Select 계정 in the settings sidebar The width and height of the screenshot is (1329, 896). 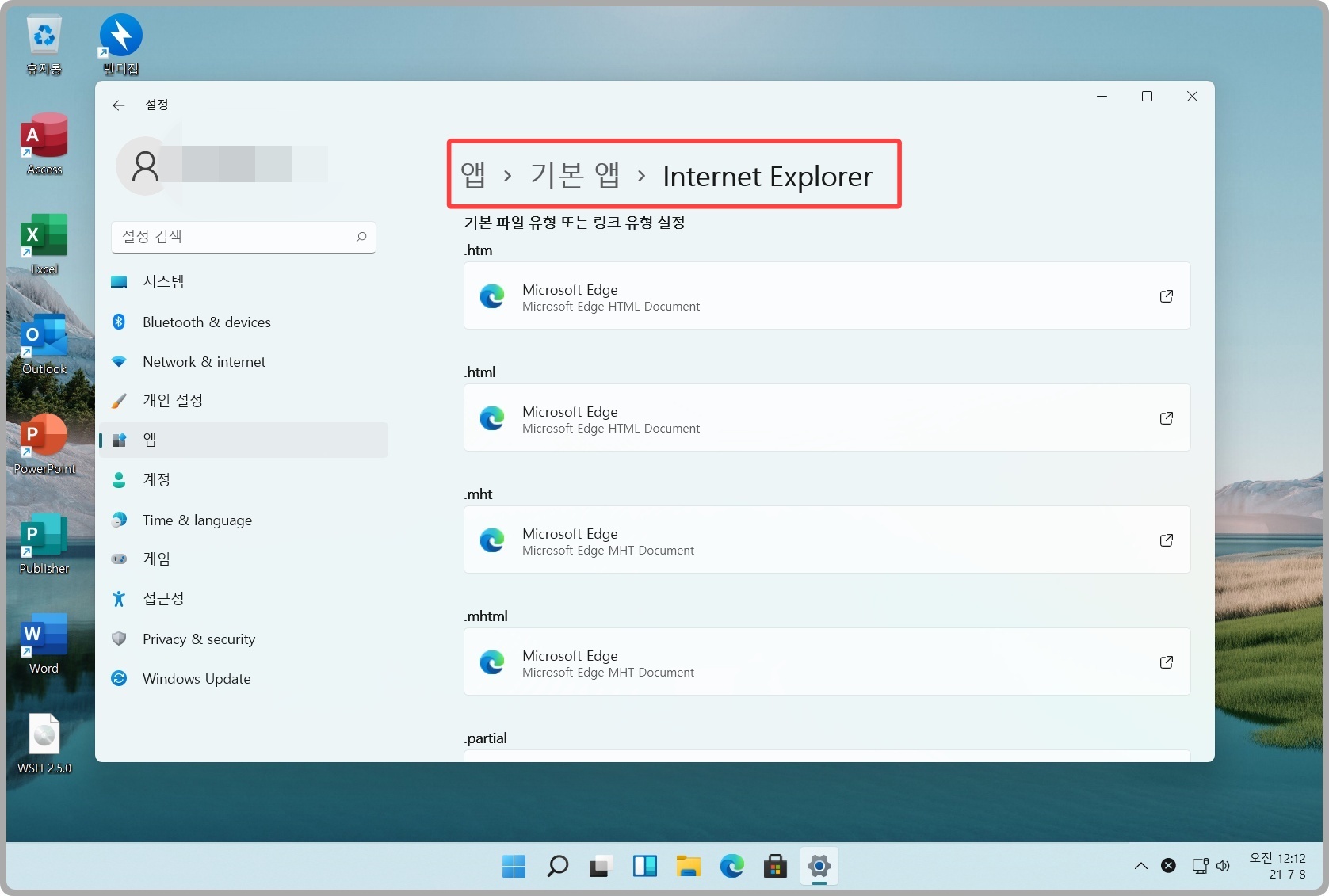click(244, 480)
